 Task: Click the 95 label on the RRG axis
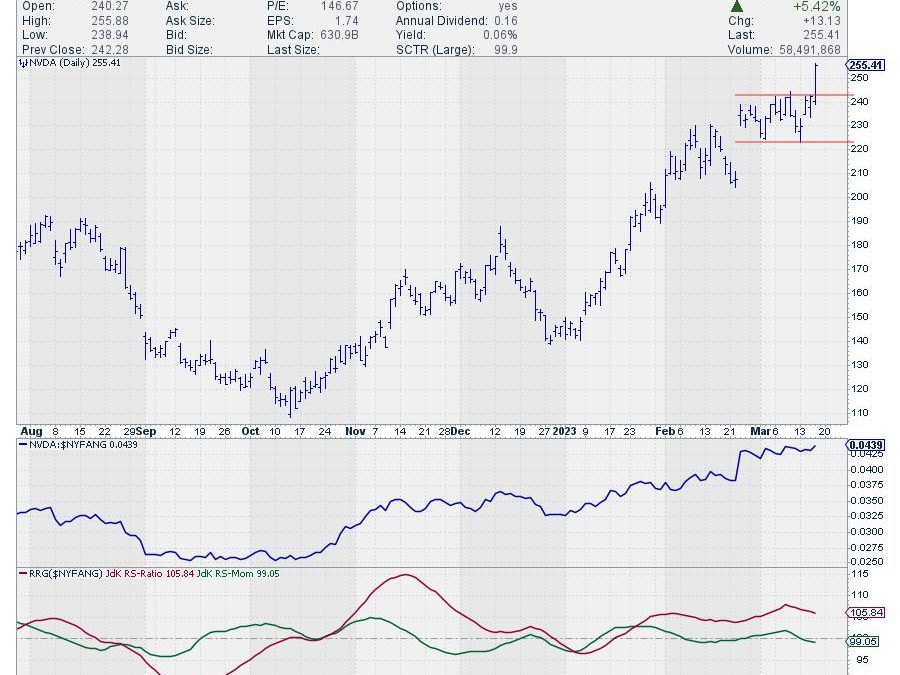coord(862,660)
